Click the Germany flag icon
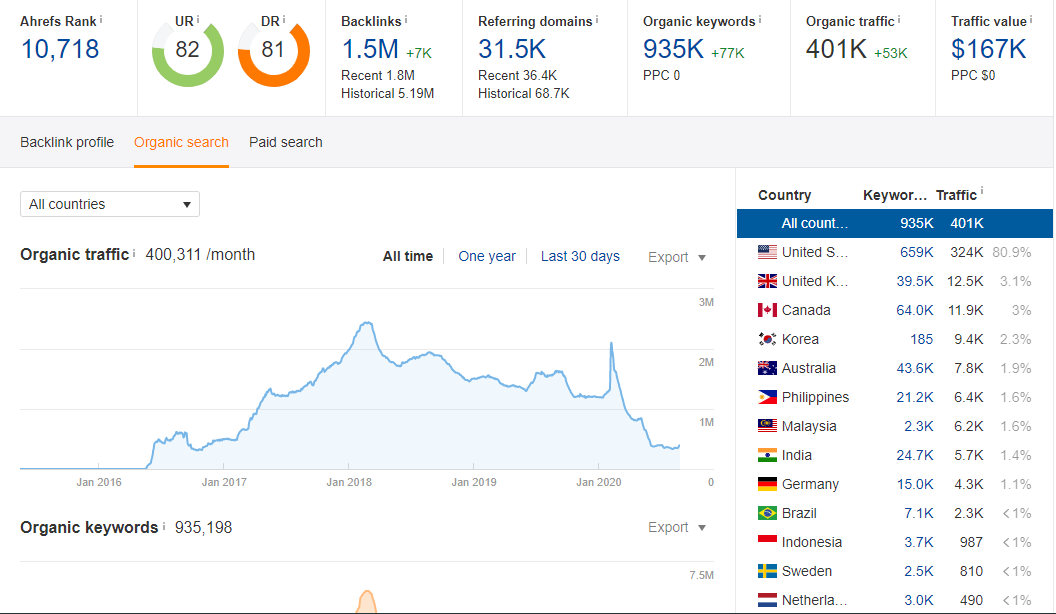1056x614 pixels. click(x=768, y=483)
